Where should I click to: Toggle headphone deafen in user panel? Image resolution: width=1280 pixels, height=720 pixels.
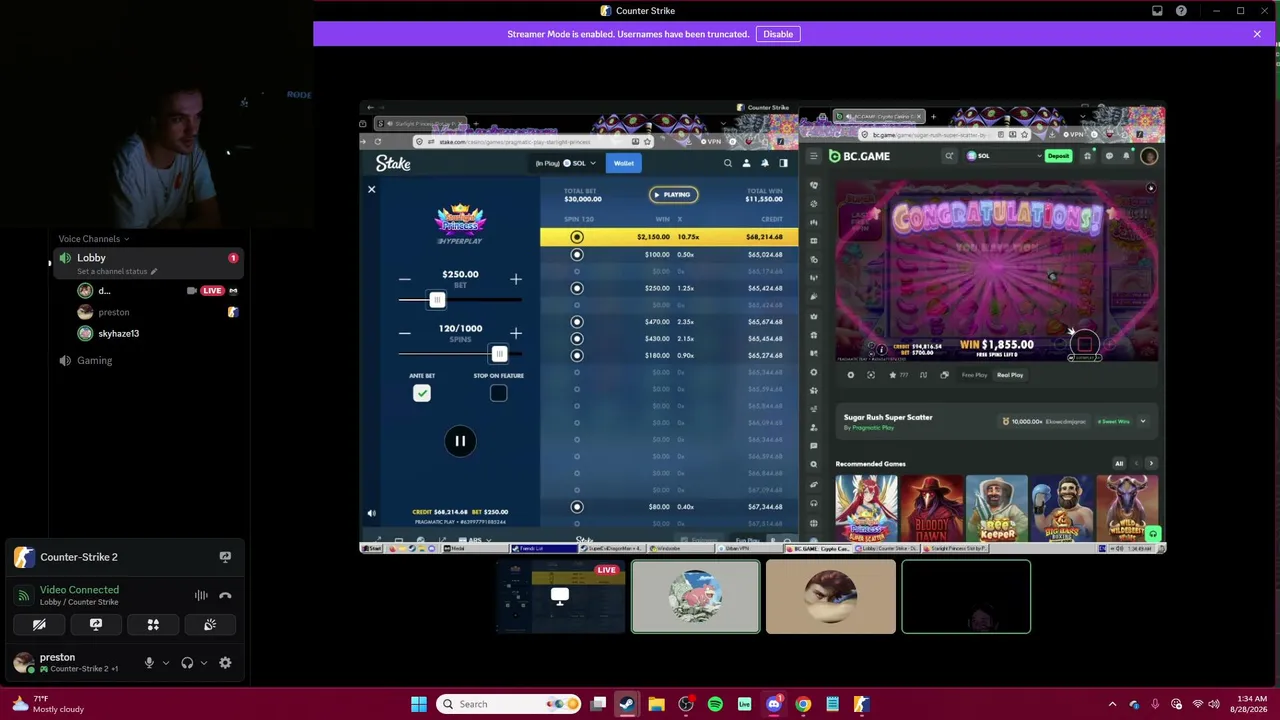[187, 663]
